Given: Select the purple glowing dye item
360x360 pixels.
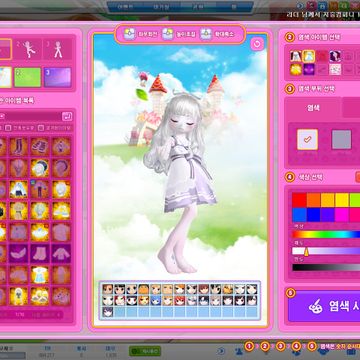Looking at the screenshot, I should [308, 69].
